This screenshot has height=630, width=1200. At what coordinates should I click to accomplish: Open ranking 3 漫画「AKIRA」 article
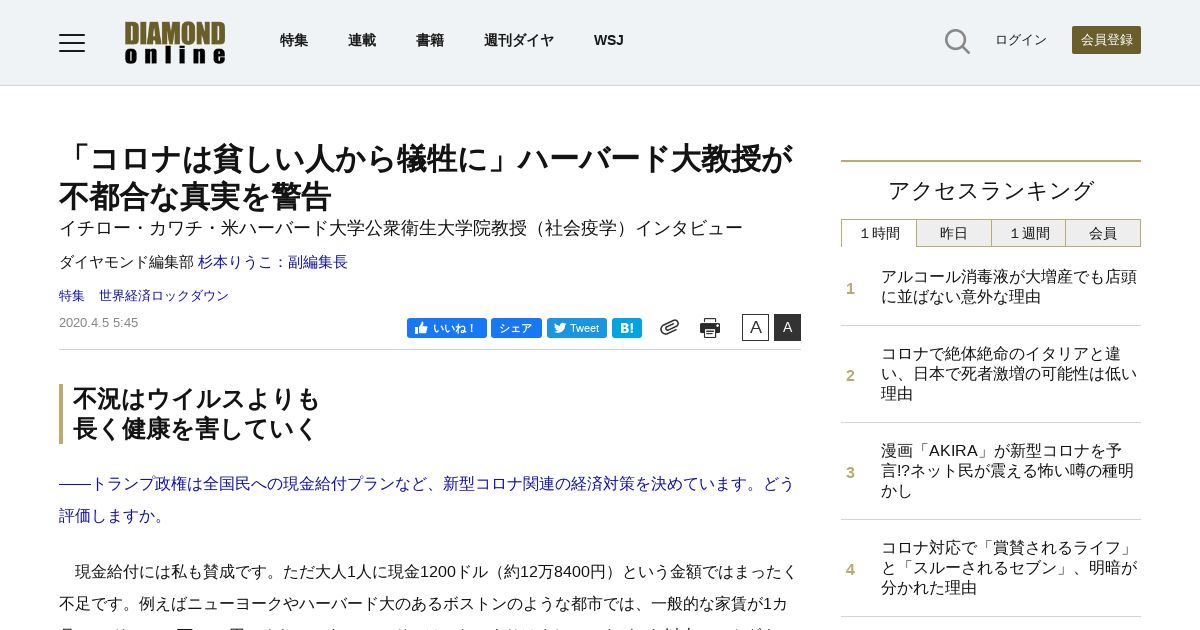point(1009,471)
